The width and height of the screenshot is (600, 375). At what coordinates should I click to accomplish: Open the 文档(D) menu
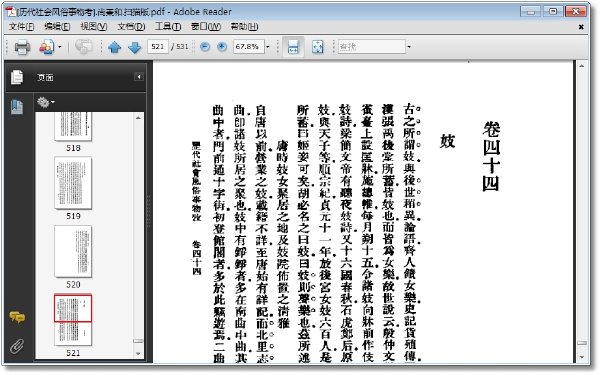click(131, 26)
